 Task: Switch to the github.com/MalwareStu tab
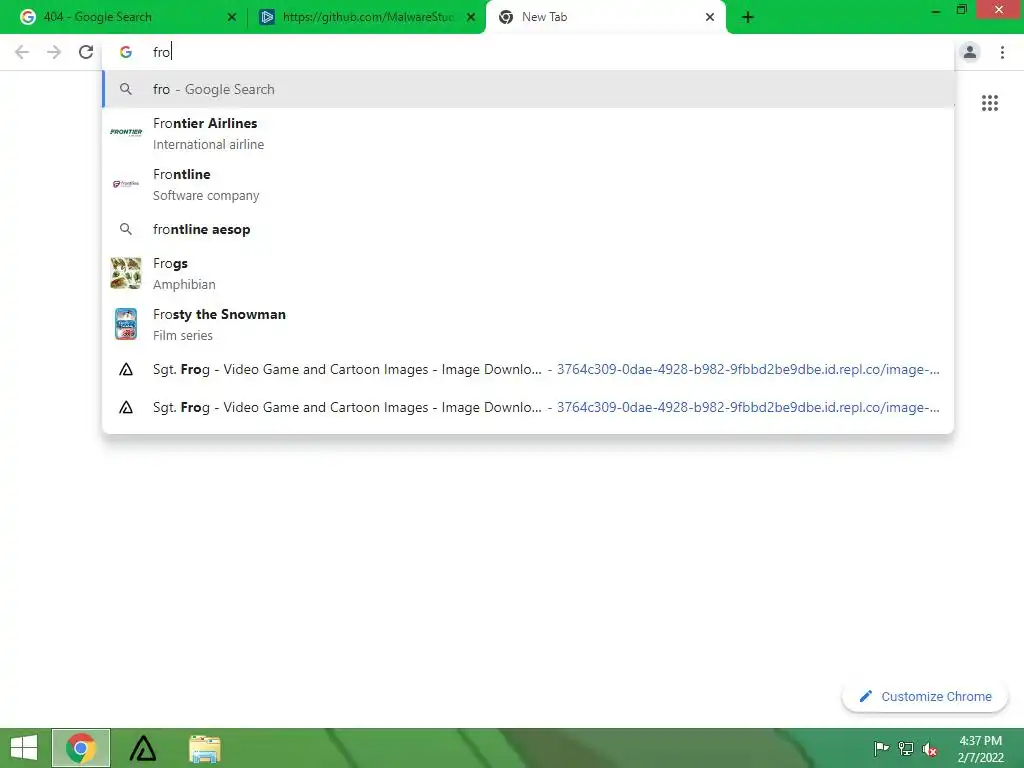(x=366, y=17)
